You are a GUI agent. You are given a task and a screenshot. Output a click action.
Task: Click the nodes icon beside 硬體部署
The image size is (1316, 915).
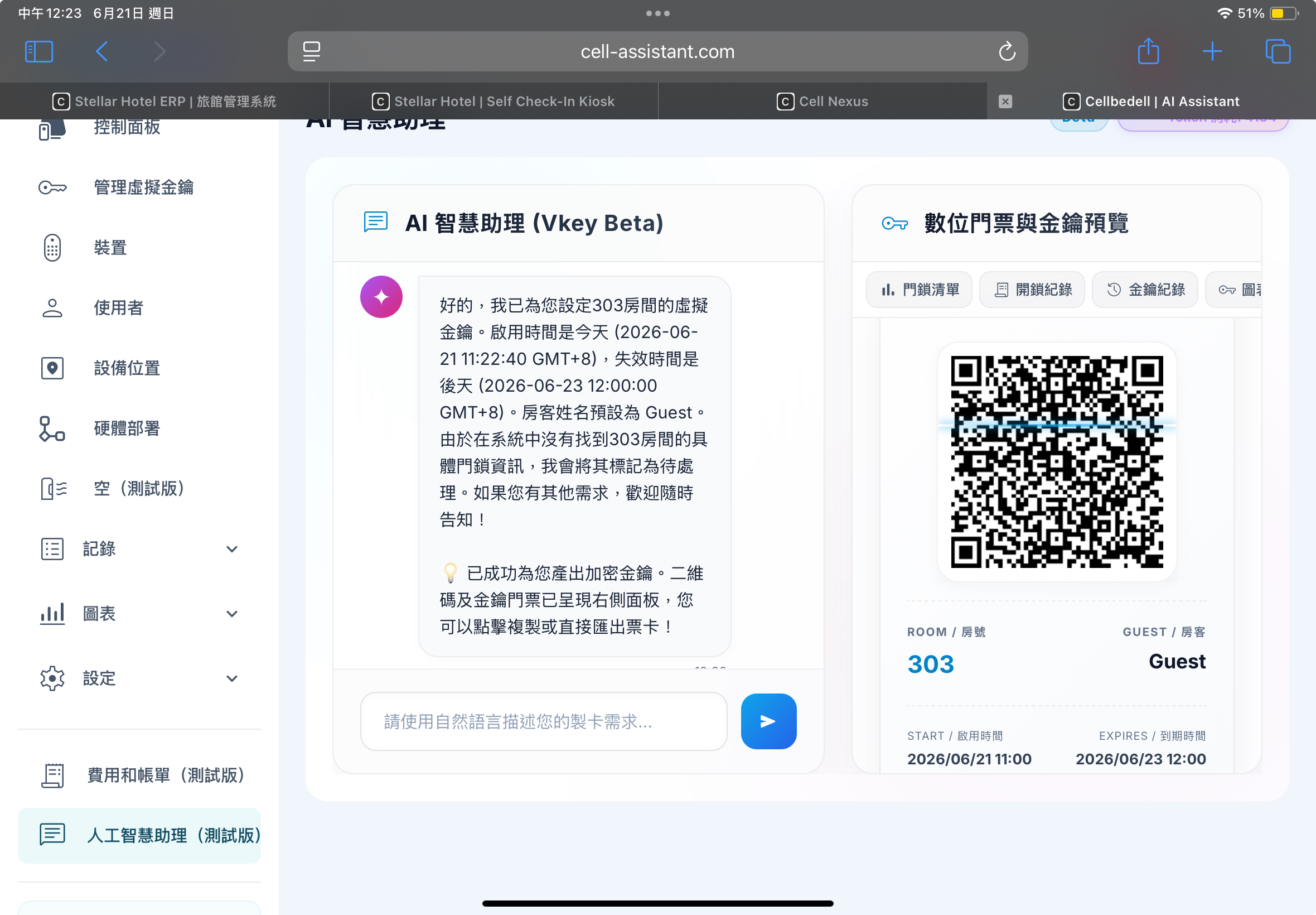52,428
